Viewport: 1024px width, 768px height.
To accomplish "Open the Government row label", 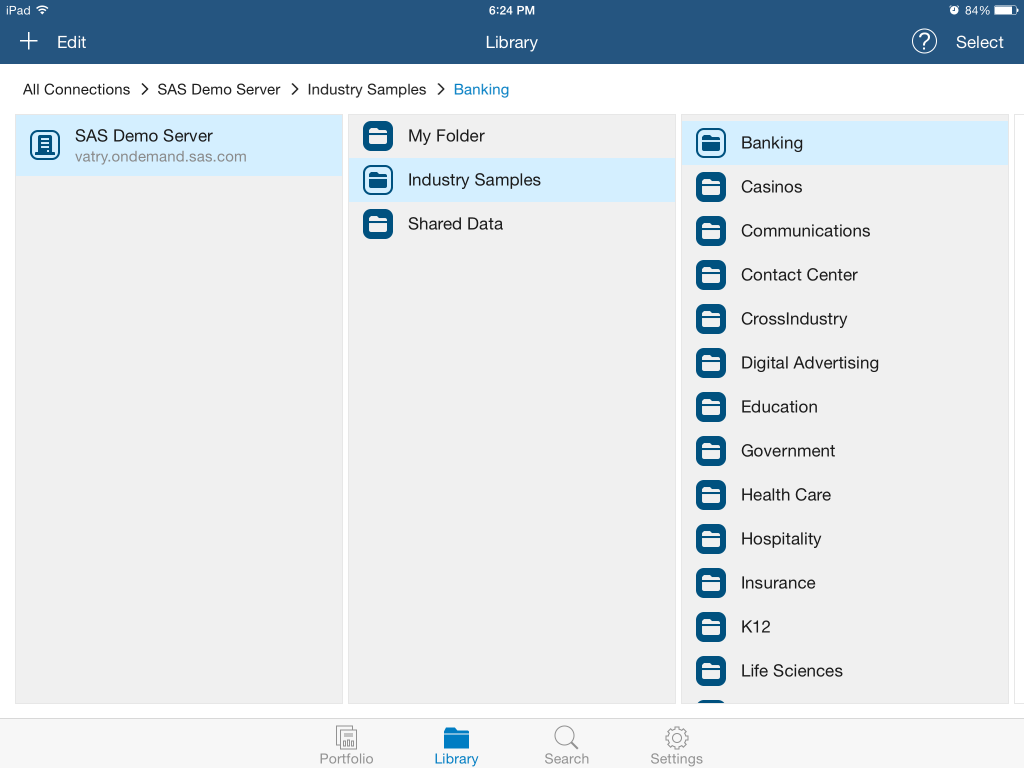I will pyautogui.click(x=788, y=451).
